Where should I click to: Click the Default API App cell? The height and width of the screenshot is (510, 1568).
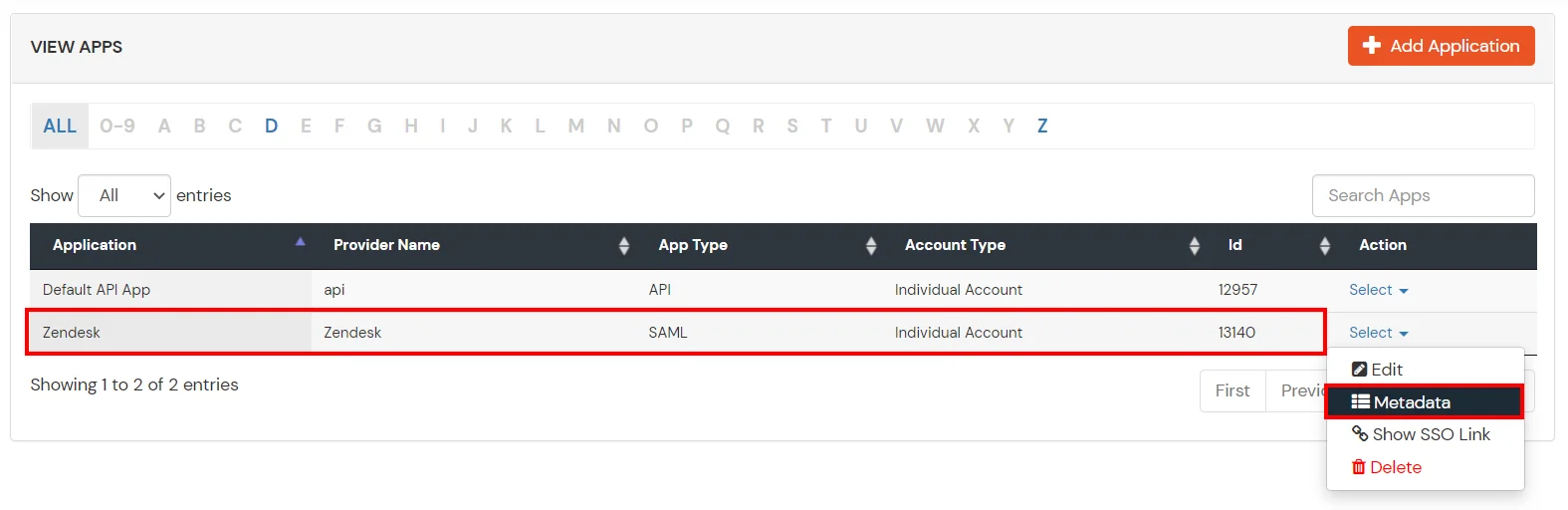[171, 290]
